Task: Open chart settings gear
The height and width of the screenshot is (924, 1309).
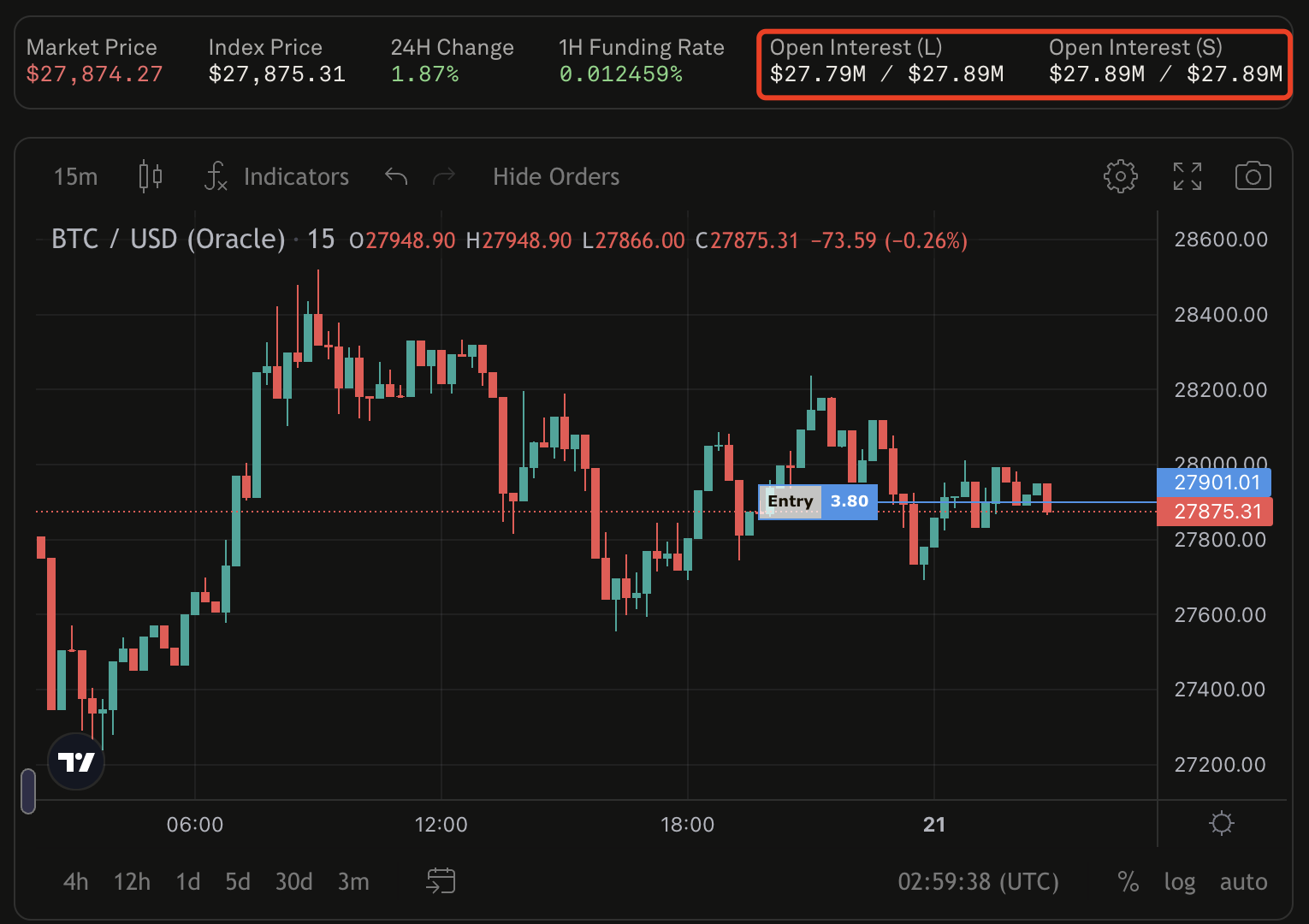Action: pos(1120,176)
